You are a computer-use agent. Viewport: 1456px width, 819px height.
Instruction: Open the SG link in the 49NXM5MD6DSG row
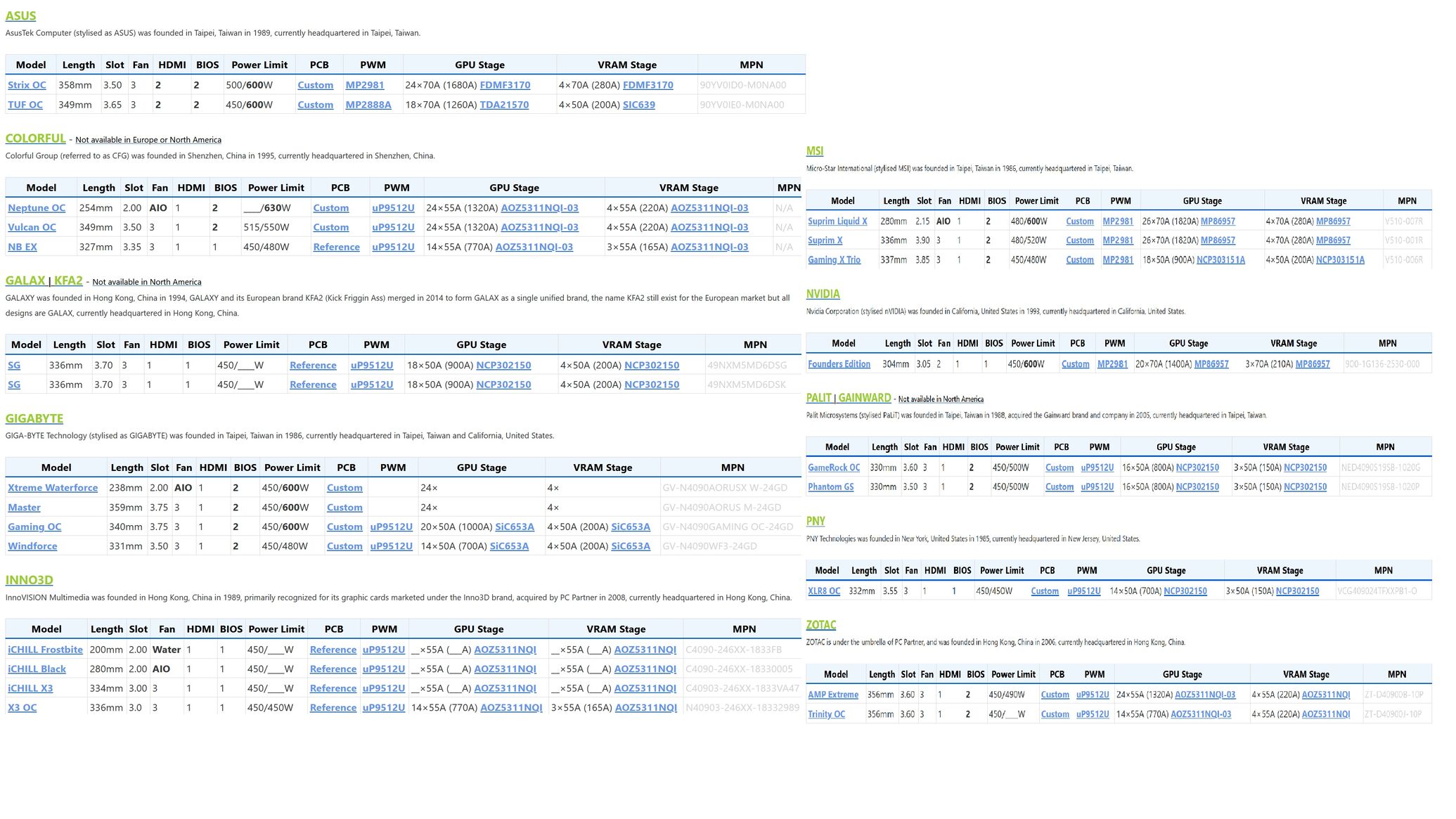tap(14, 366)
